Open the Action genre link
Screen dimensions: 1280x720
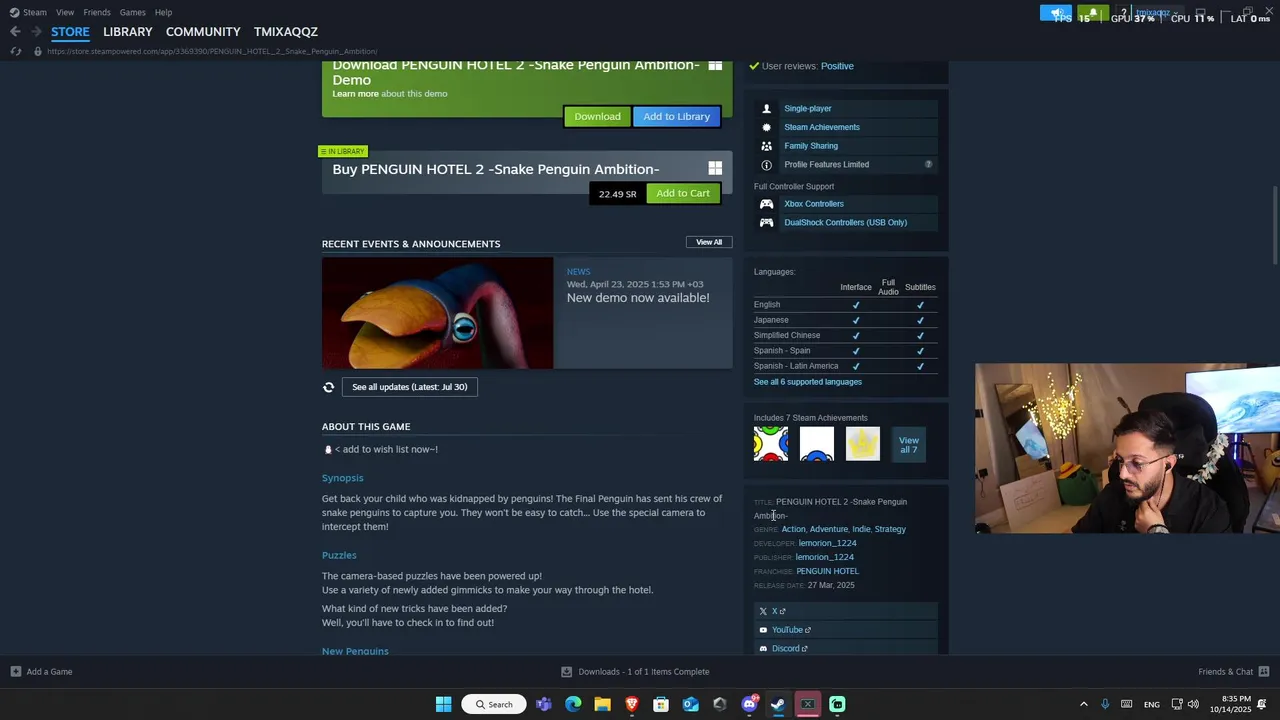(x=793, y=529)
